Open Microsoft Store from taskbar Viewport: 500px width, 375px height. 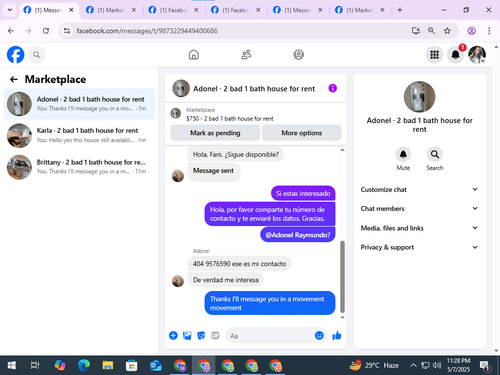131,366
